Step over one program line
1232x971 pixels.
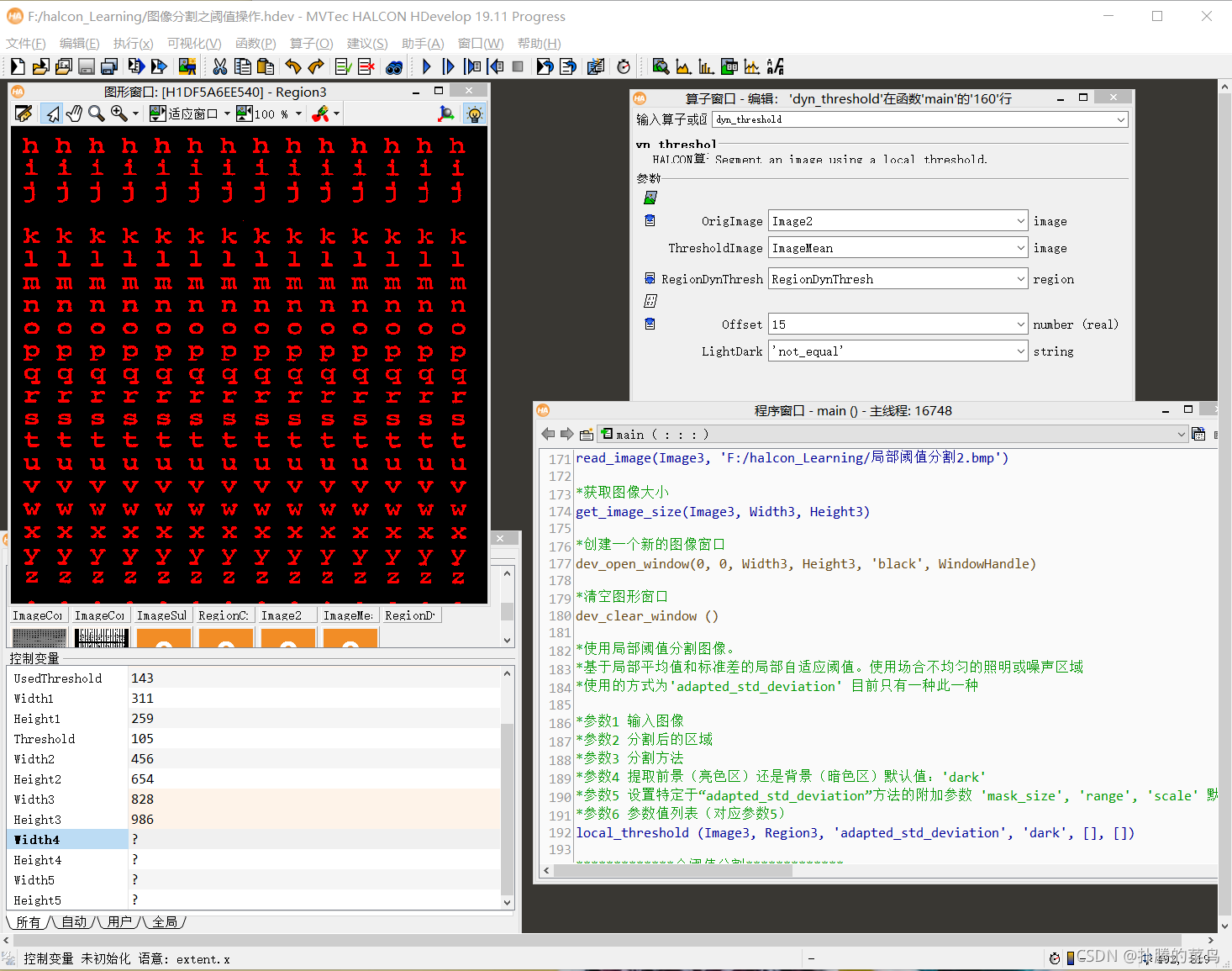(x=449, y=66)
